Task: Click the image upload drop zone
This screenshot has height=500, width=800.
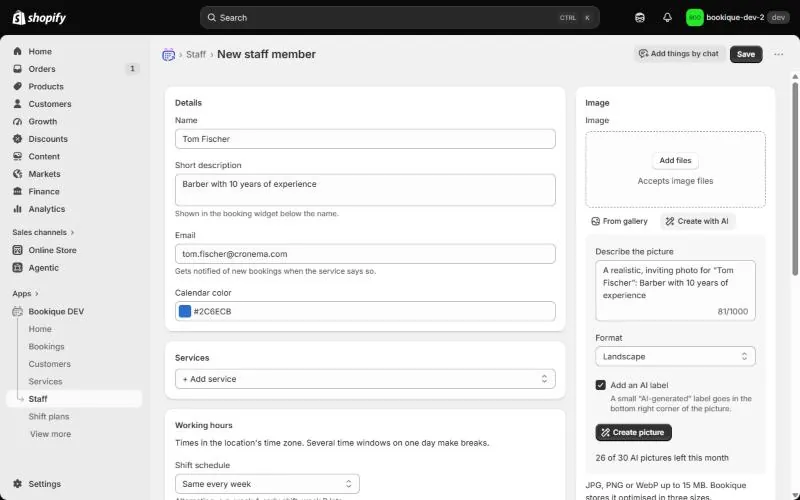Action: coord(675,169)
